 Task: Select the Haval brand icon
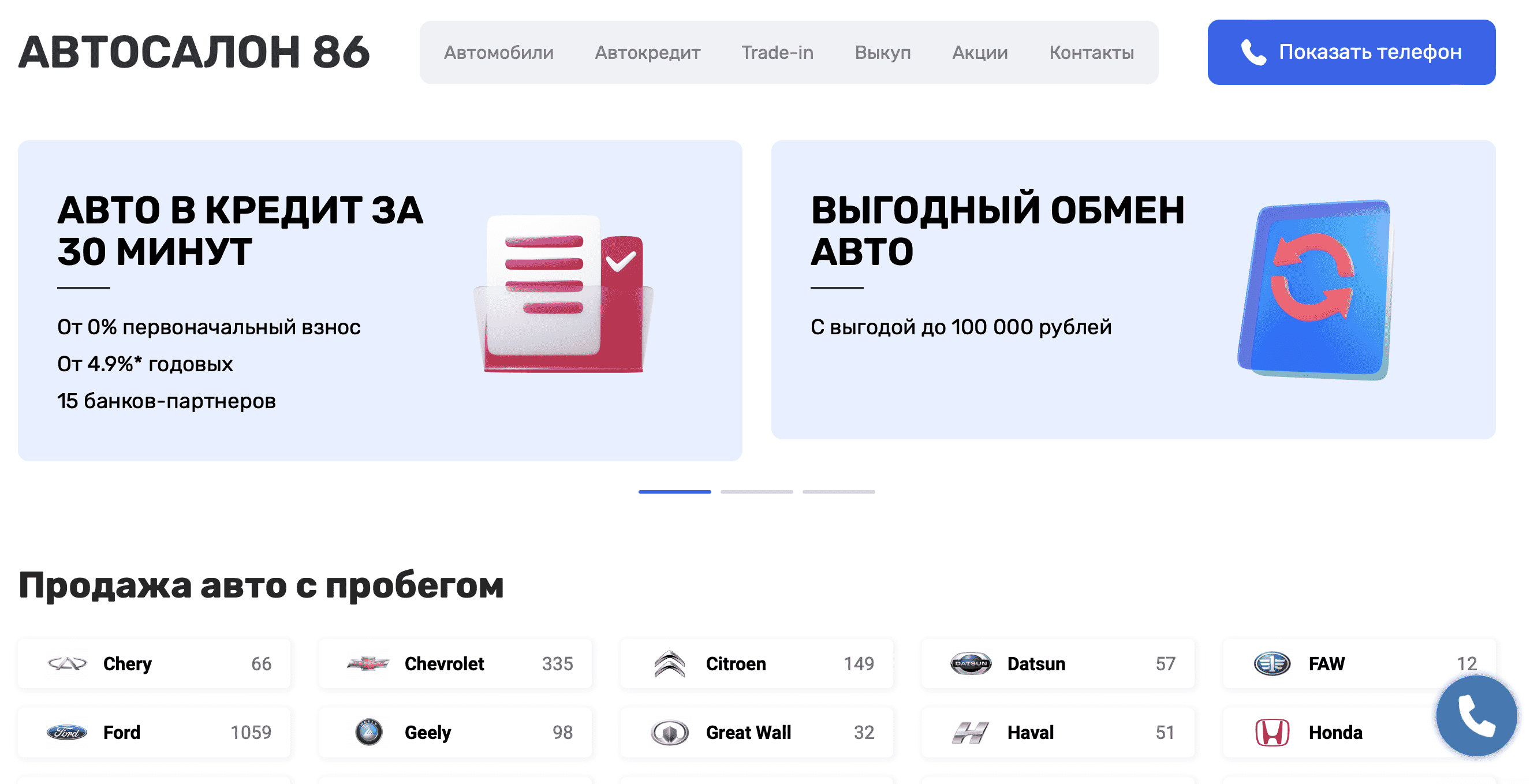tap(971, 732)
